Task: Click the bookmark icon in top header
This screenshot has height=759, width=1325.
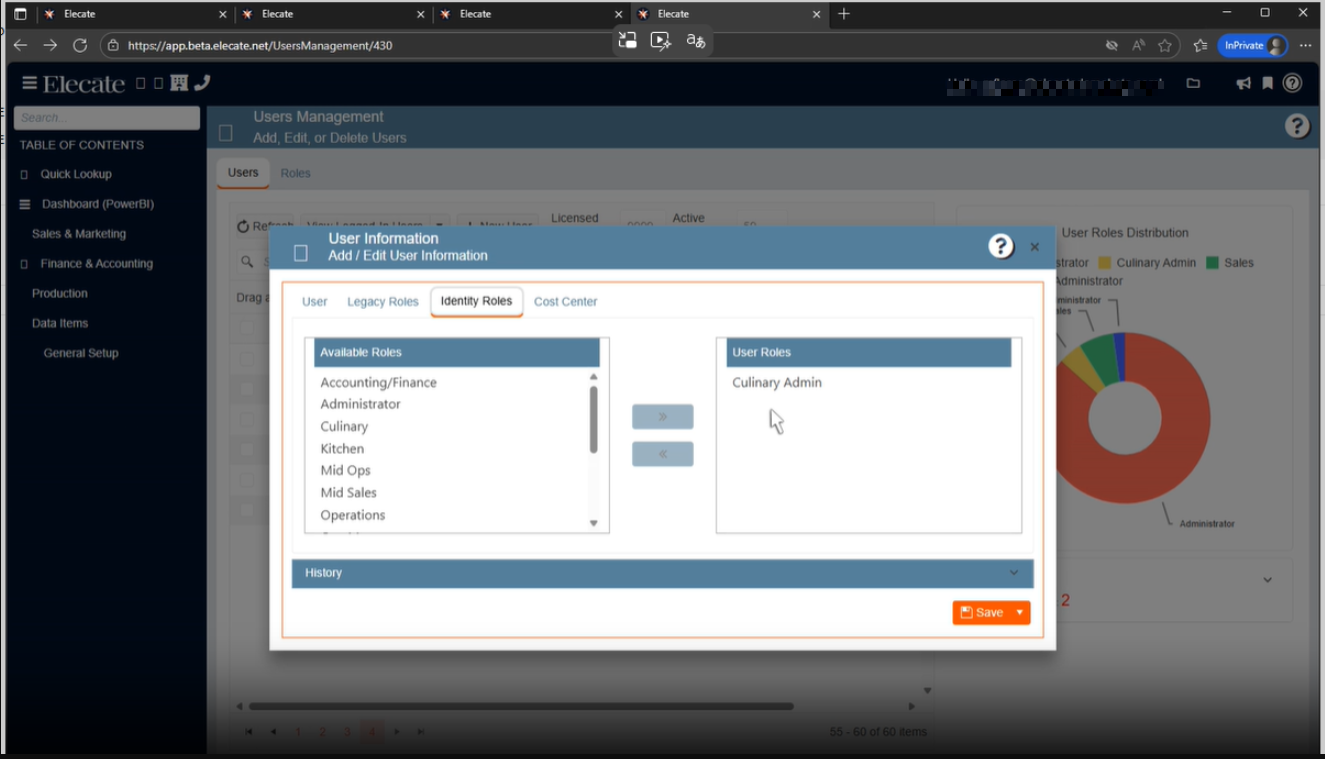Action: 1267,84
